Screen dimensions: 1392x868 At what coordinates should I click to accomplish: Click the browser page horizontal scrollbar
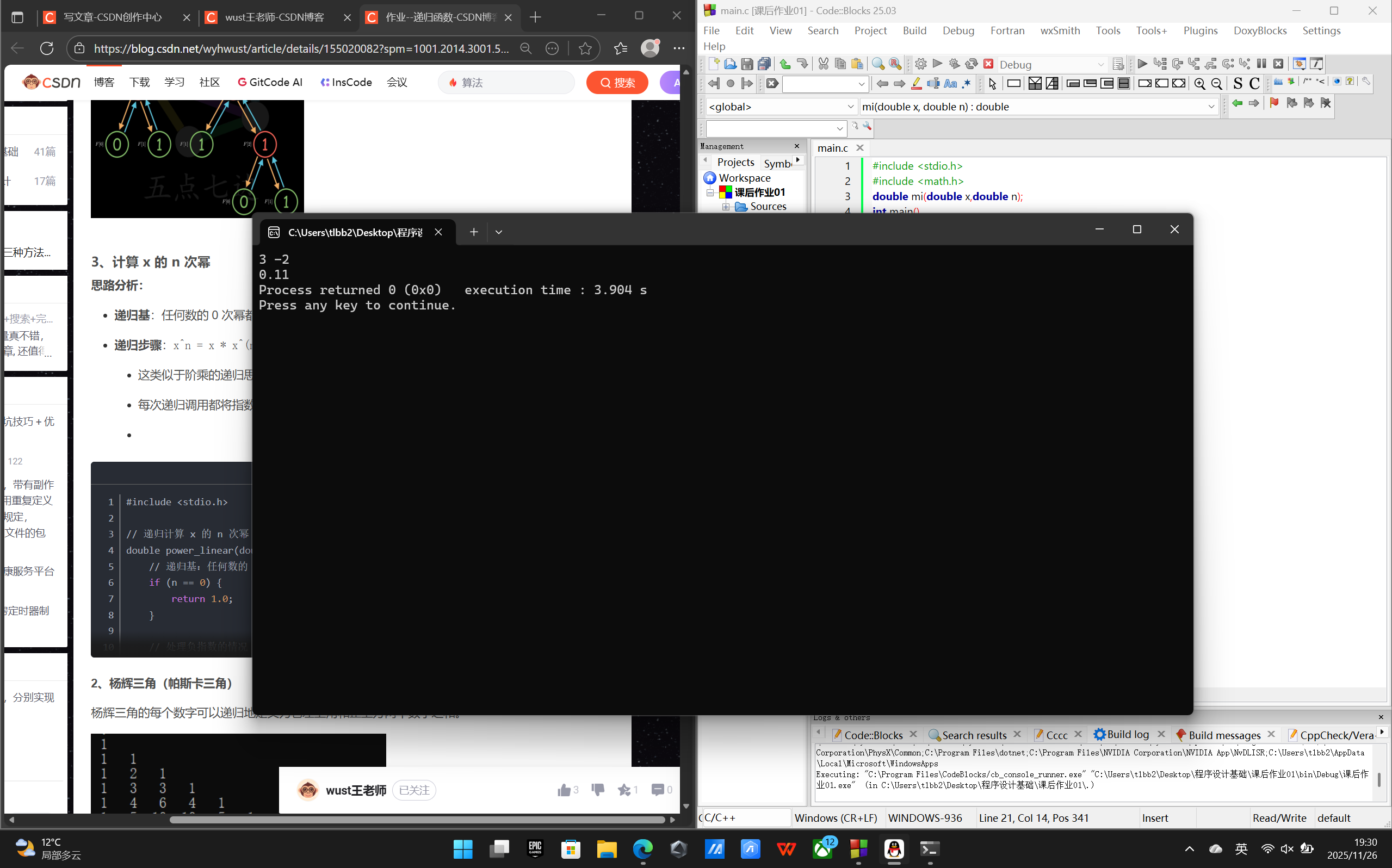click(416, 820)
